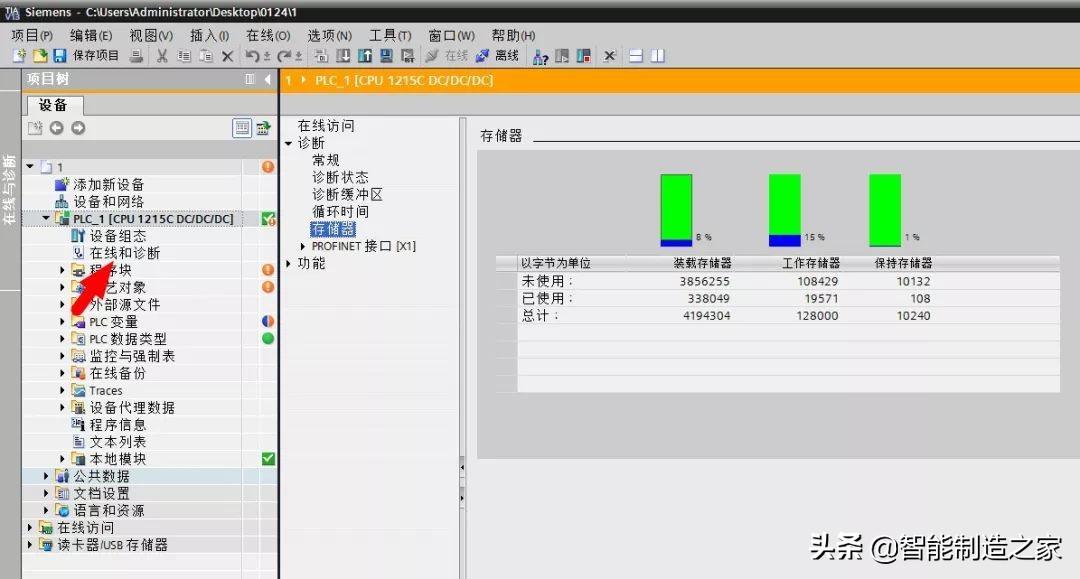Split editor space horizontally
Viewport: 1080px width, 579px height.
click(x=636, y=56)
